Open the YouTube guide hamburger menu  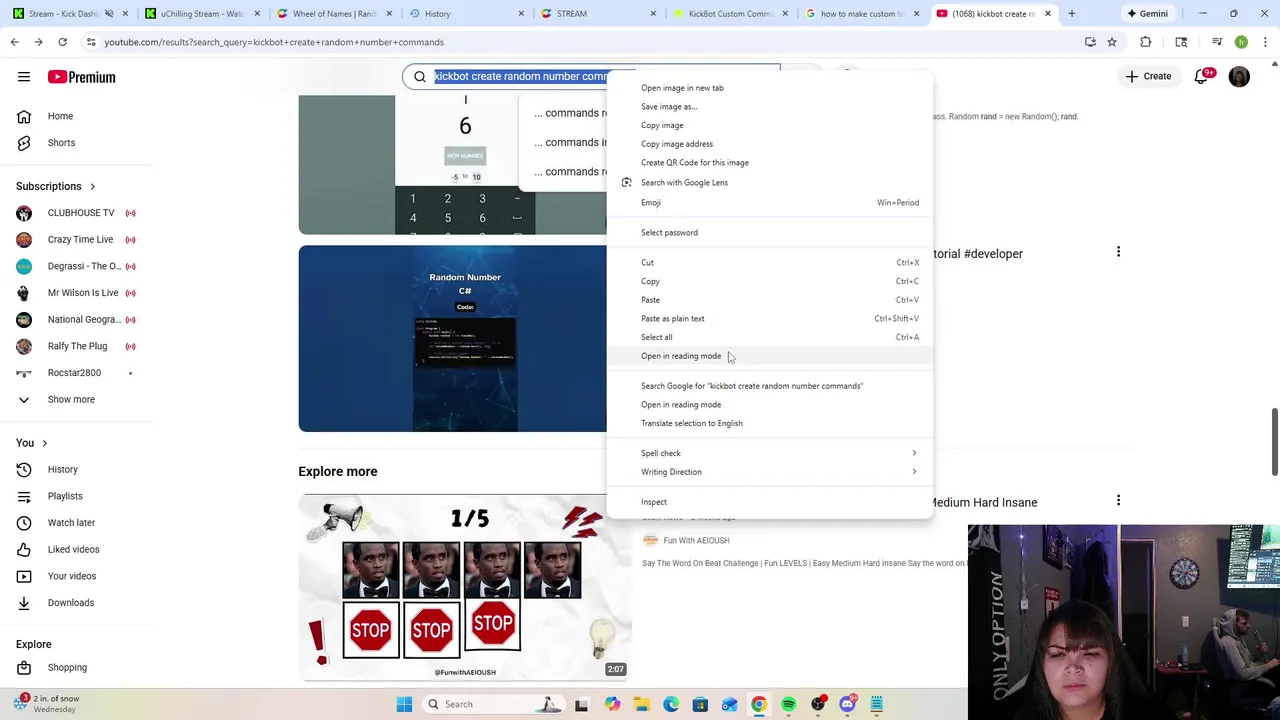pyautogui.click(x=24, y=77)
